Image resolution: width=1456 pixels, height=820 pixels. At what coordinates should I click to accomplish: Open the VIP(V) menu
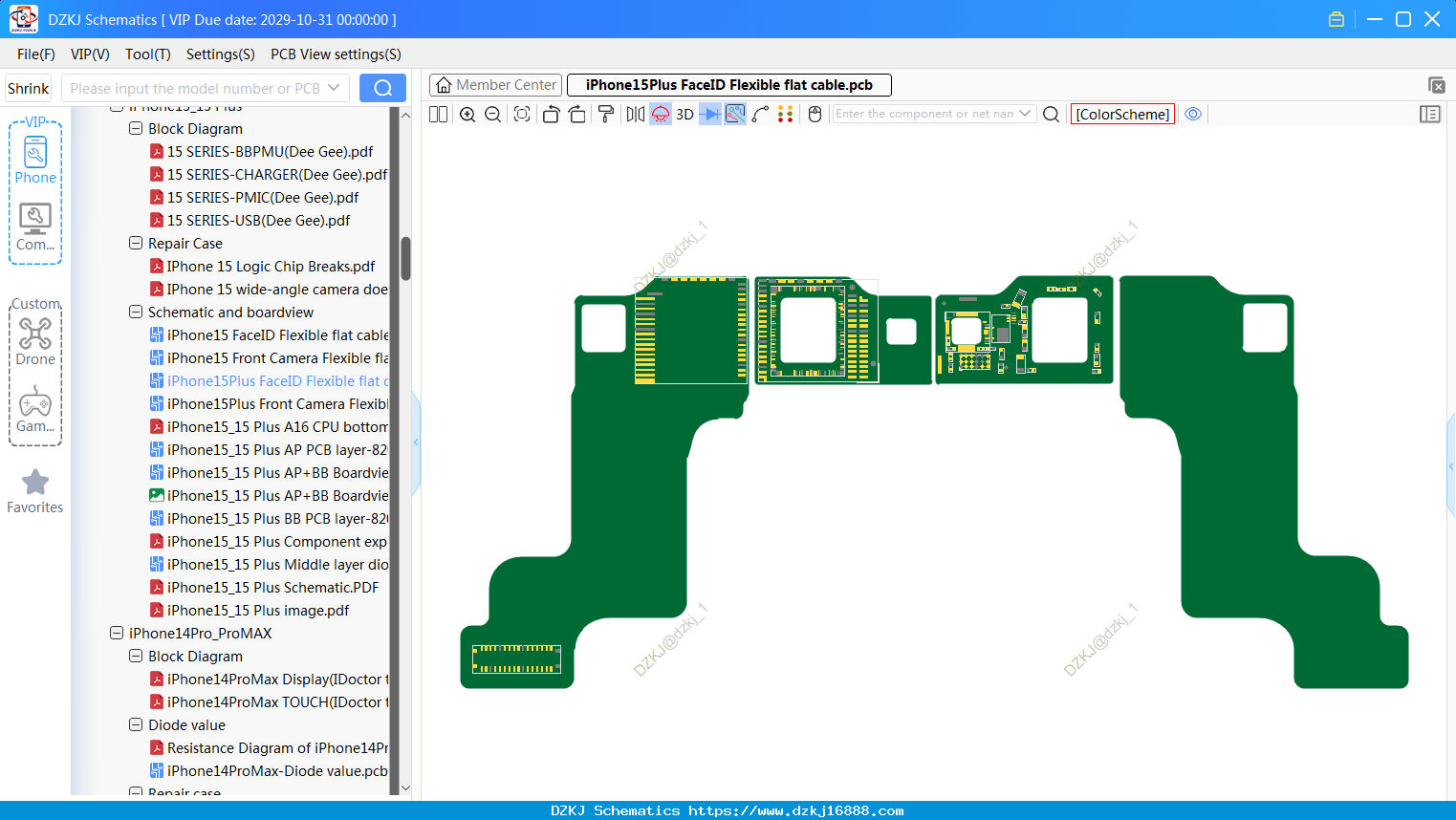(90, 54)
